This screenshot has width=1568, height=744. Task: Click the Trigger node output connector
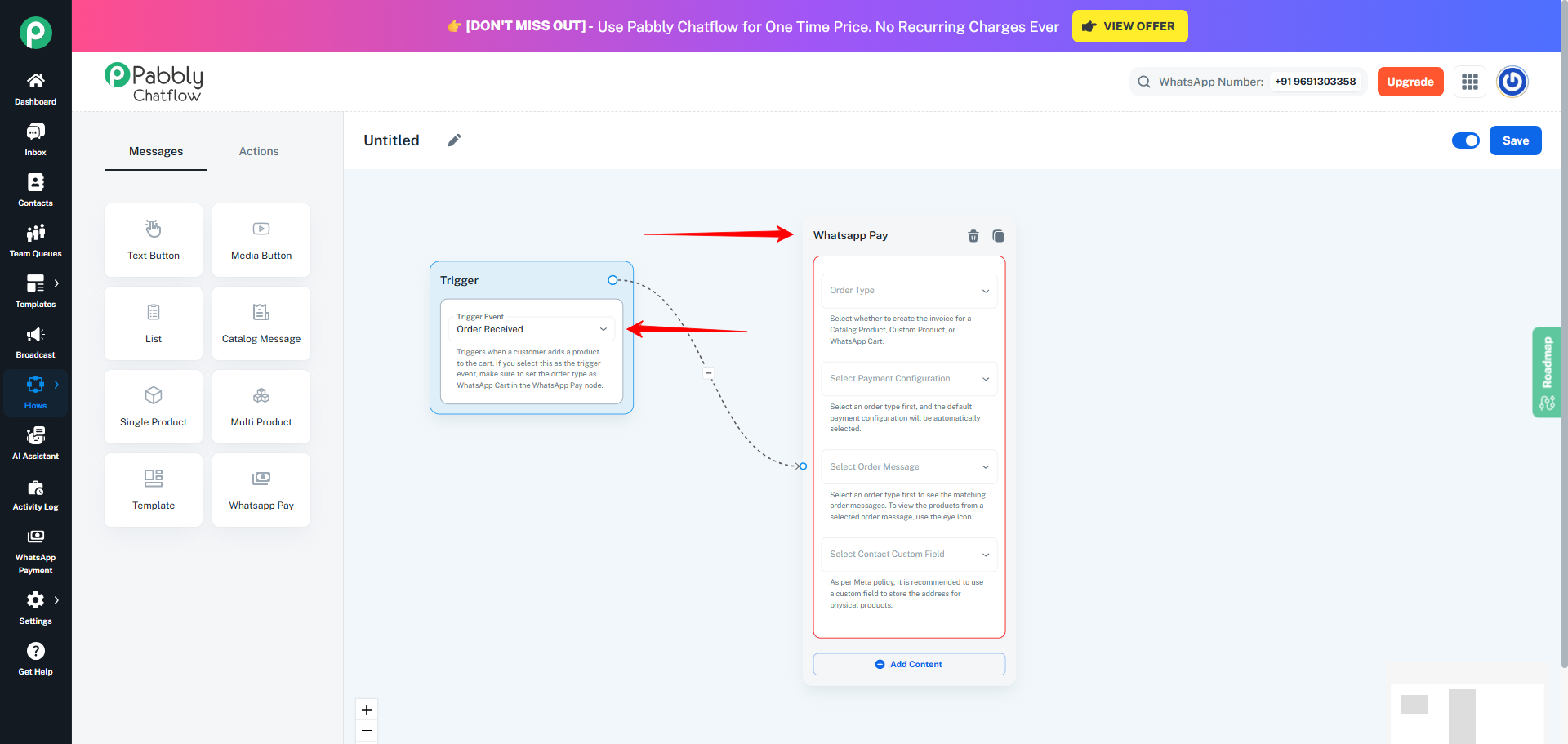[x=612, y=280]
